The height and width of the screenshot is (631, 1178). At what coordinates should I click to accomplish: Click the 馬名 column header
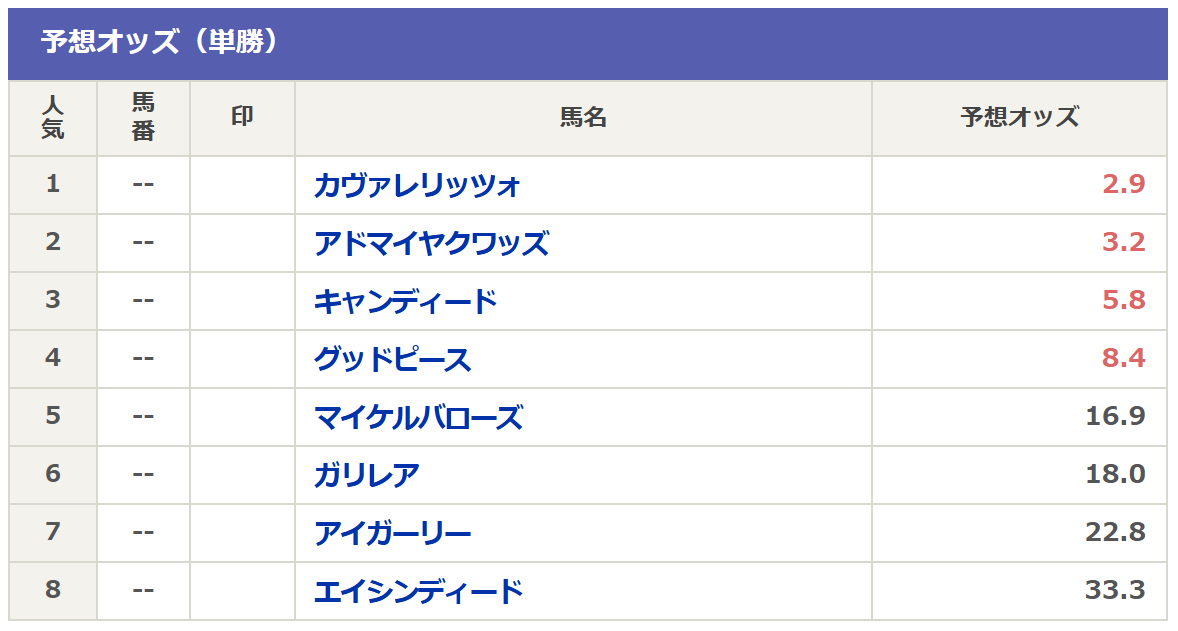pyautogui.click(x=583, y=117)
